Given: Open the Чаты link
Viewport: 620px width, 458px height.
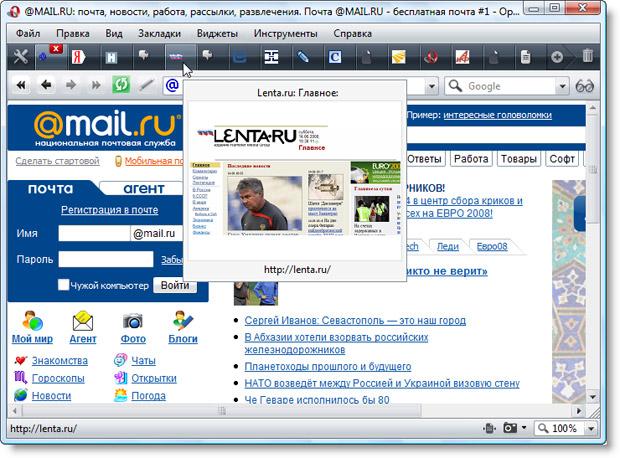Looking at the screenshot, I should click(144, 361).
